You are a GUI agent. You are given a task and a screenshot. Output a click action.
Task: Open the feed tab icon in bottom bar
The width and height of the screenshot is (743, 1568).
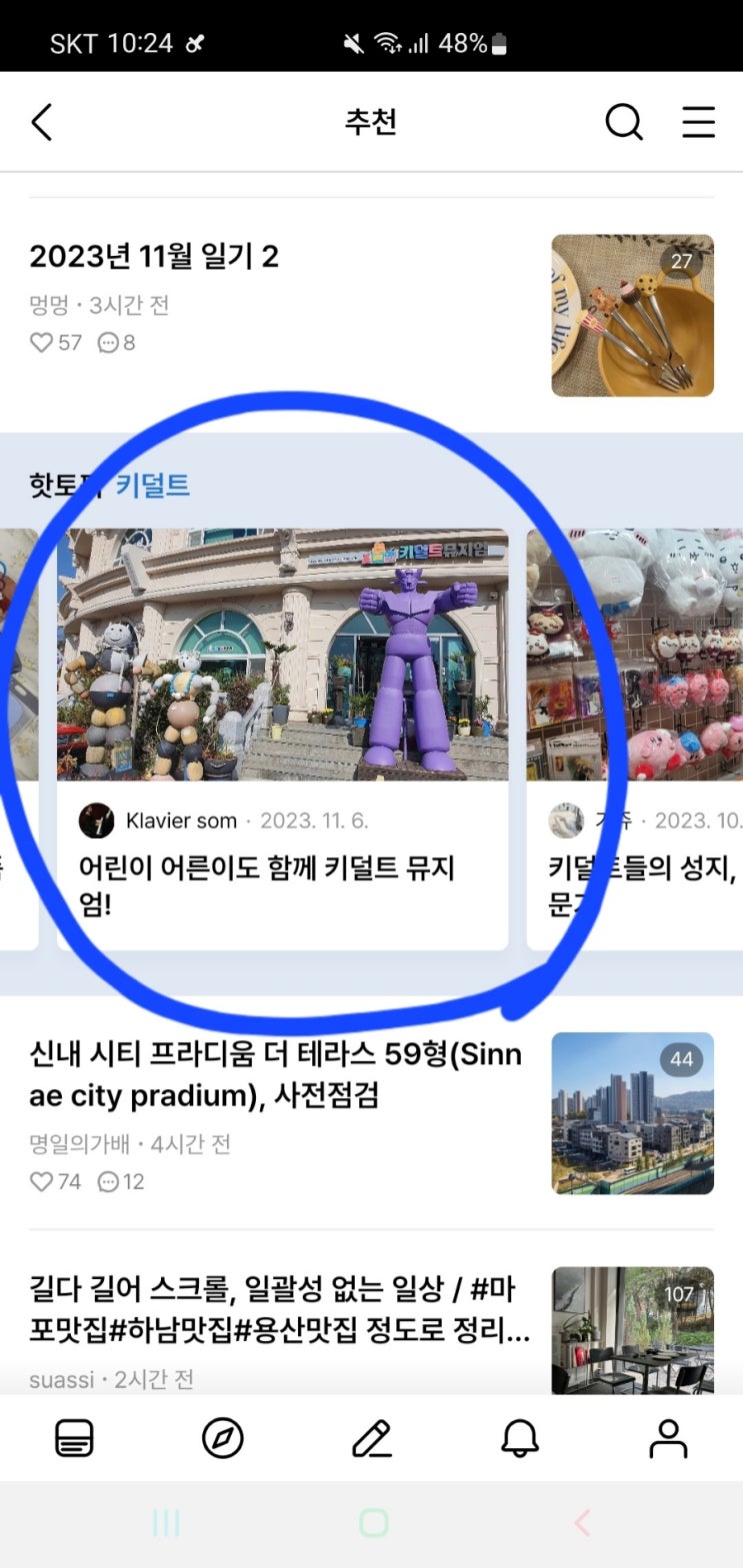click(x=74, y=1439)
